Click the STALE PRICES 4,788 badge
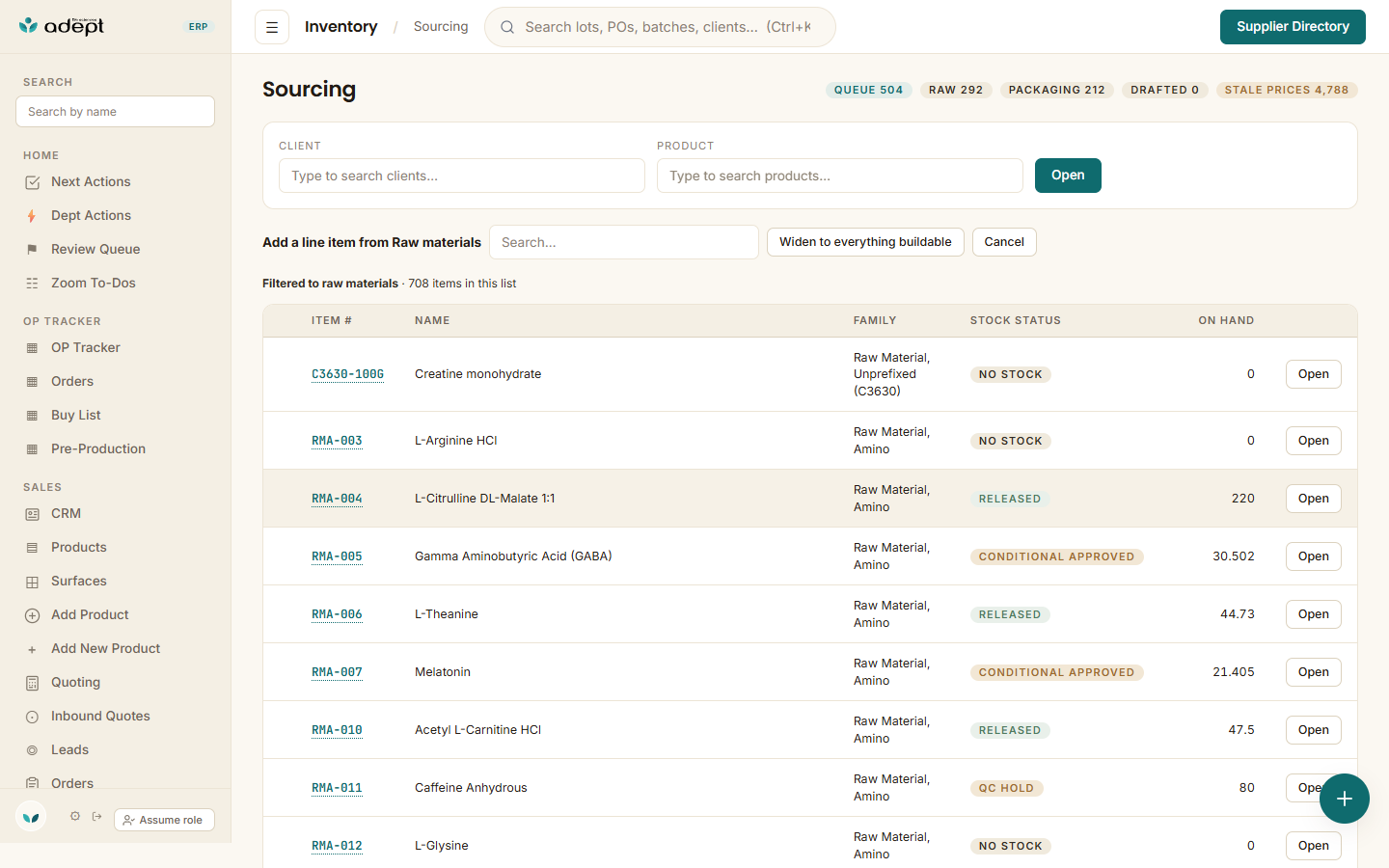This screenshot has height=868, width=1389. (1287, 90)
